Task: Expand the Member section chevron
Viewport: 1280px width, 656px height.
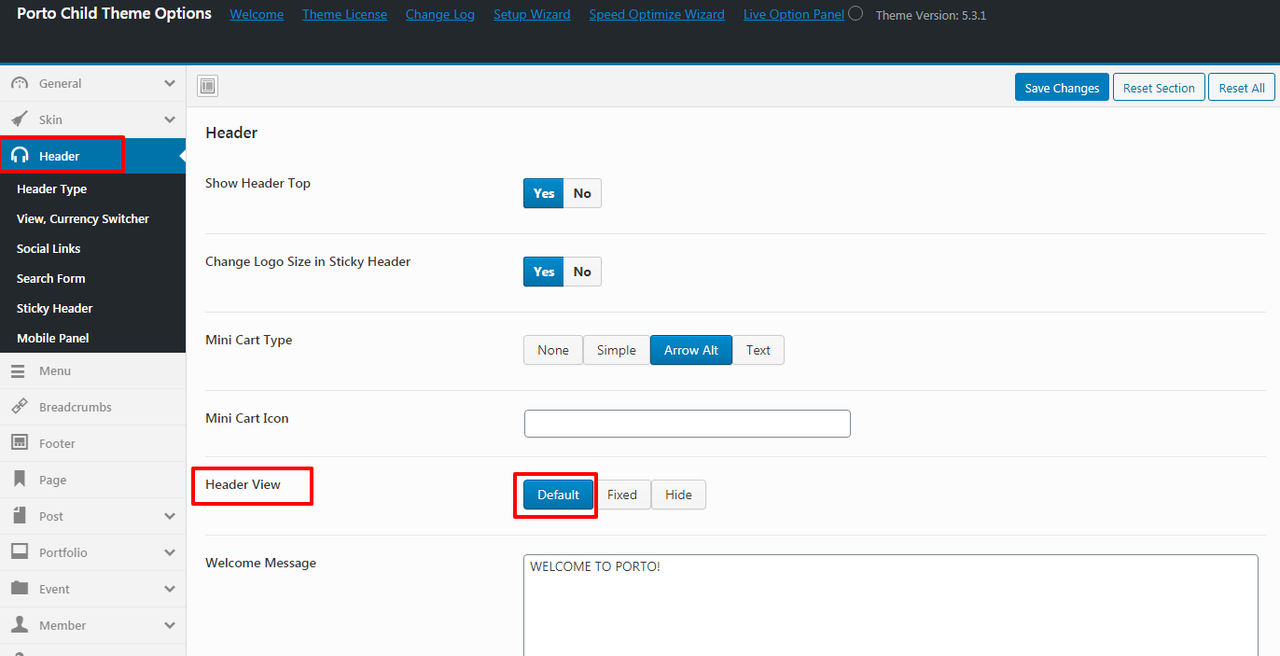Action: pos(170,625)
